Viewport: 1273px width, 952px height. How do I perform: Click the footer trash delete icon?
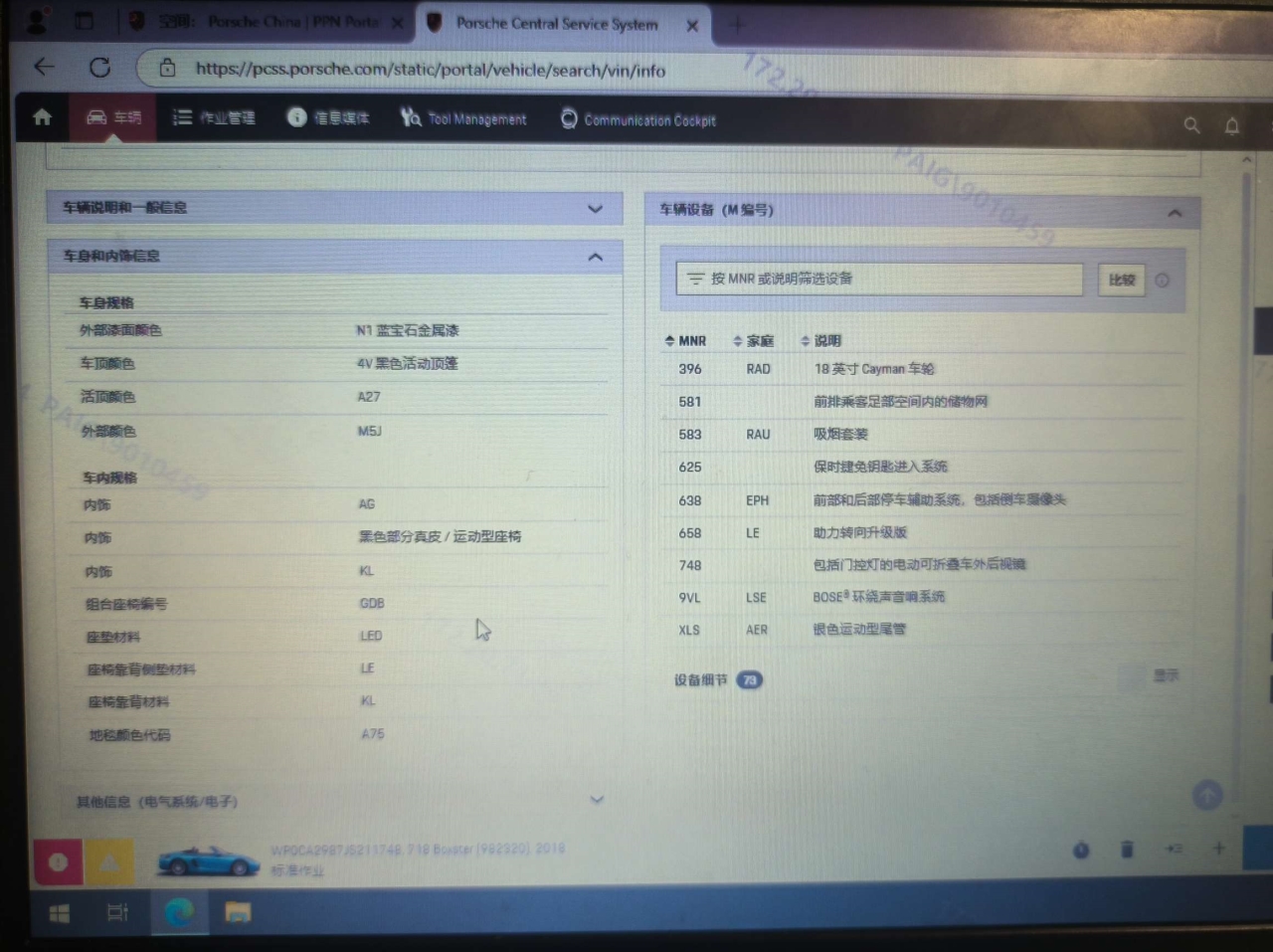coord(1127,850)
